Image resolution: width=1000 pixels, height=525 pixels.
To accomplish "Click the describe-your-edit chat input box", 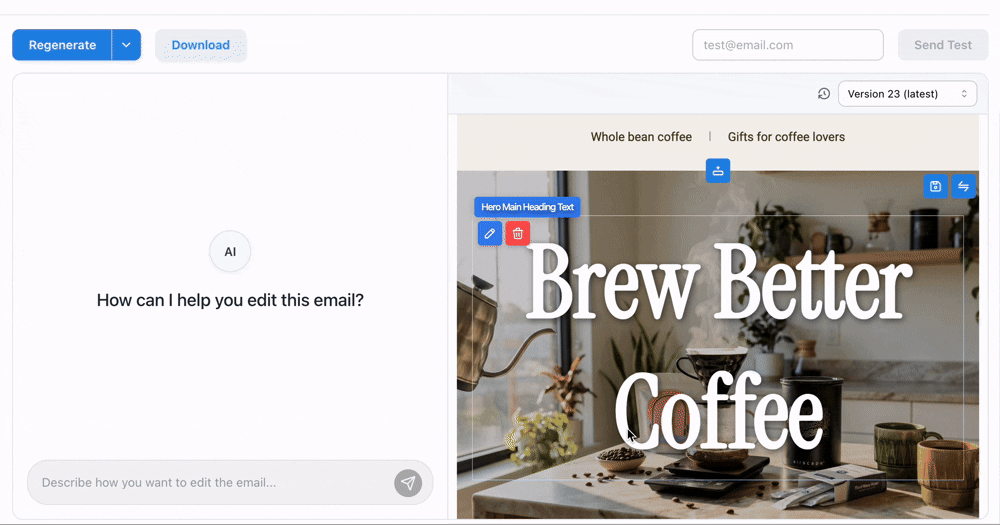I will (x=210, y=483).
